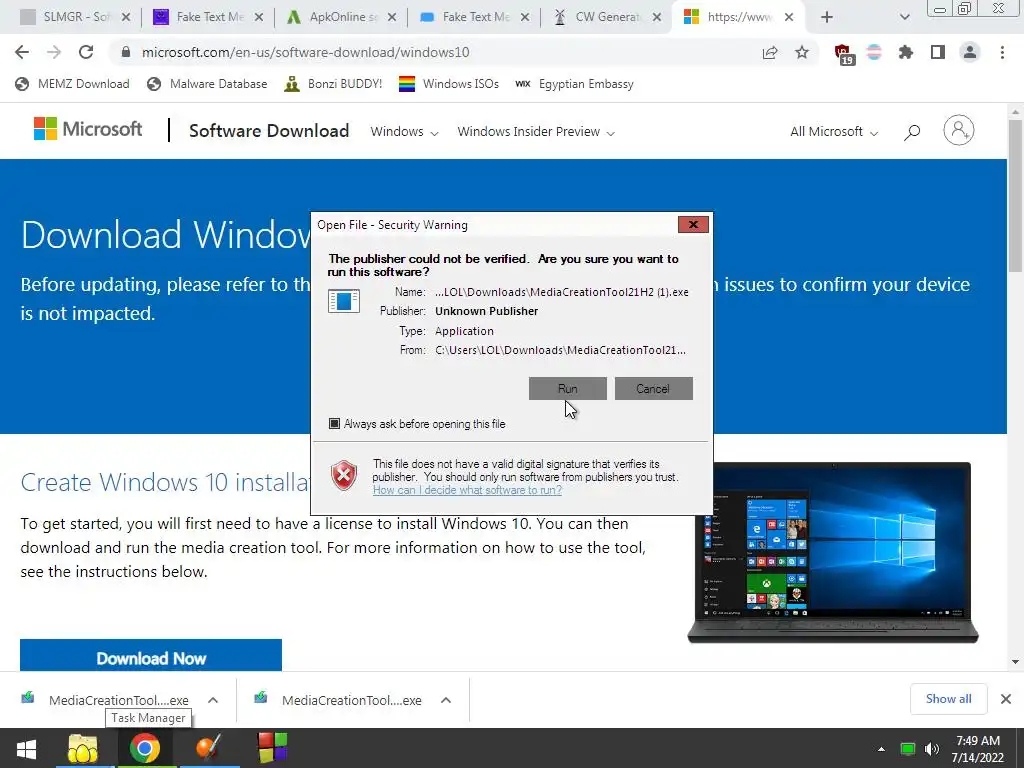Reload the page with the refresh icon

pos(86,52)
